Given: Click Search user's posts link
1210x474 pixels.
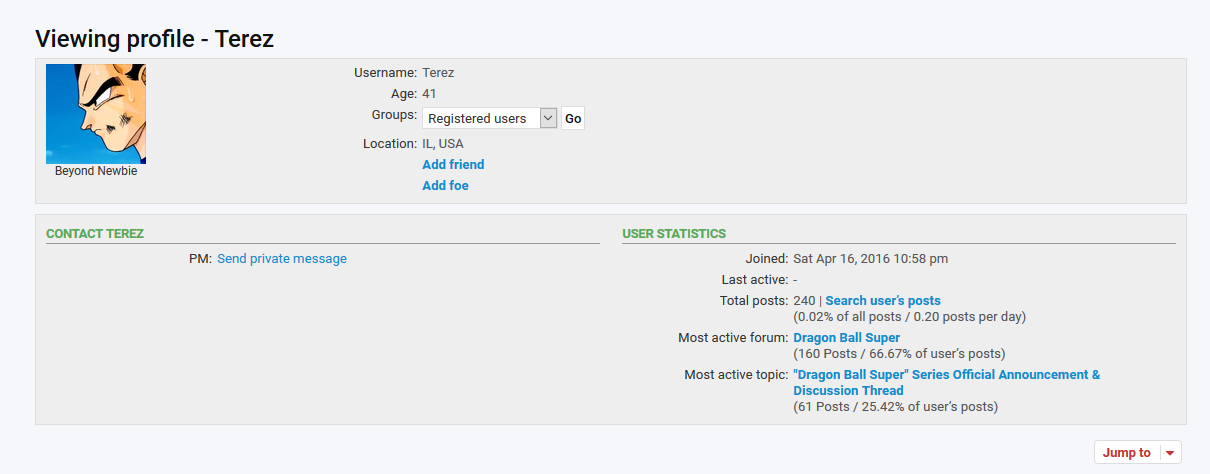Looking at the screenshot, I should coord(883,301).
